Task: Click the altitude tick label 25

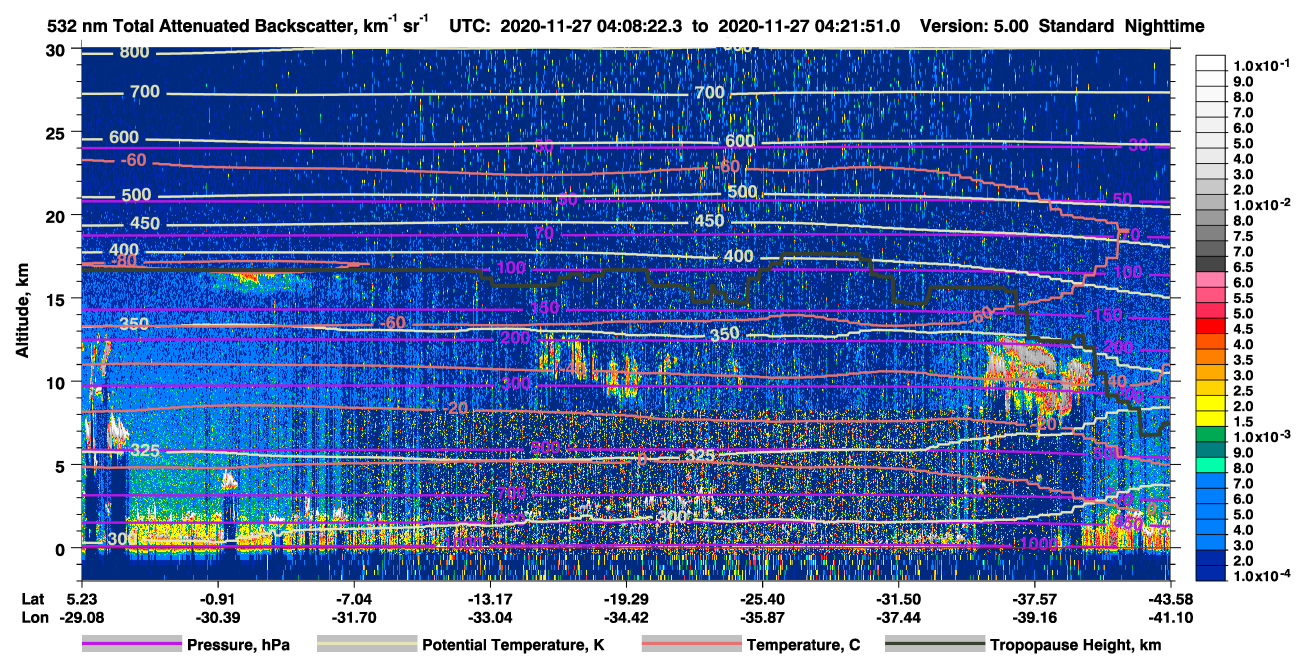Action: (57, 132)
